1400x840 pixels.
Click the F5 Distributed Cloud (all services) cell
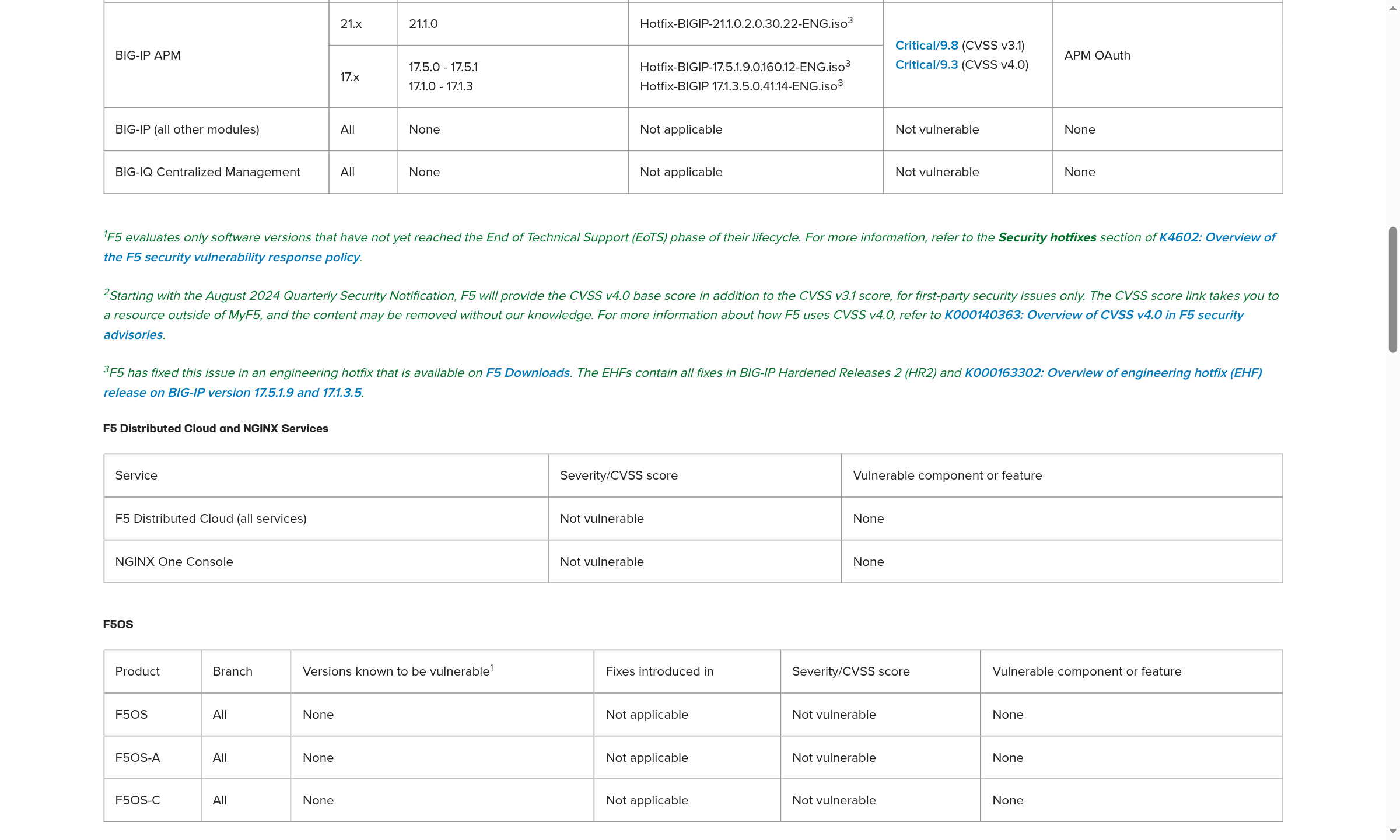[x=326, y=519]
